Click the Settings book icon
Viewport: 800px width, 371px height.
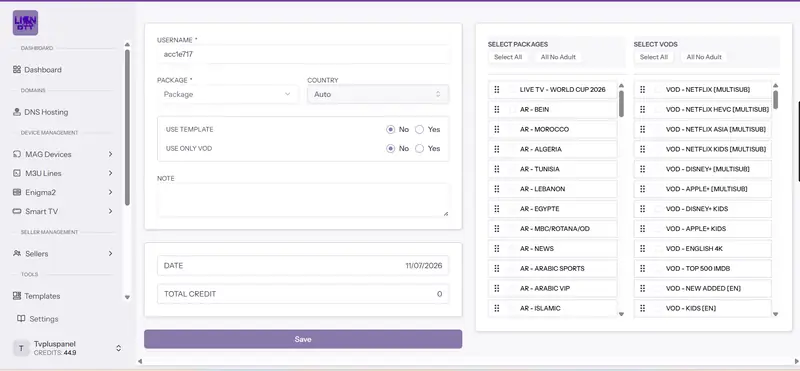click(21, 318)
